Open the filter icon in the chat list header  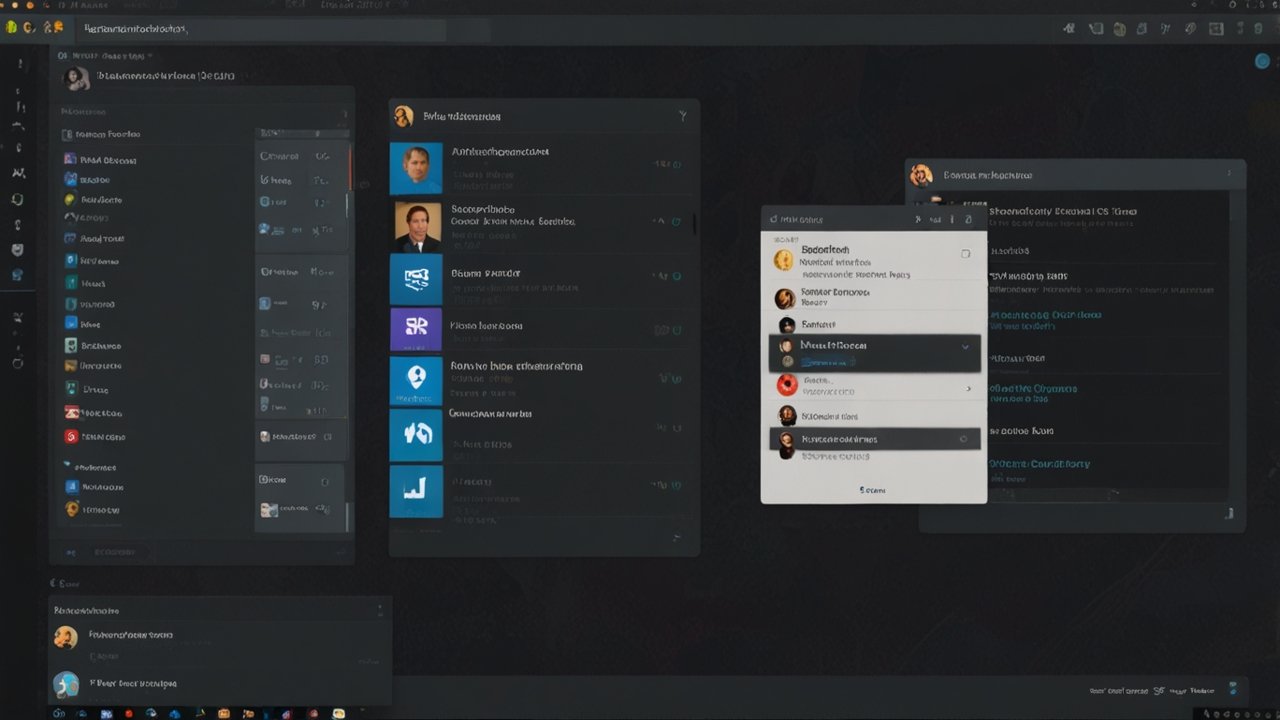(680, 115)
